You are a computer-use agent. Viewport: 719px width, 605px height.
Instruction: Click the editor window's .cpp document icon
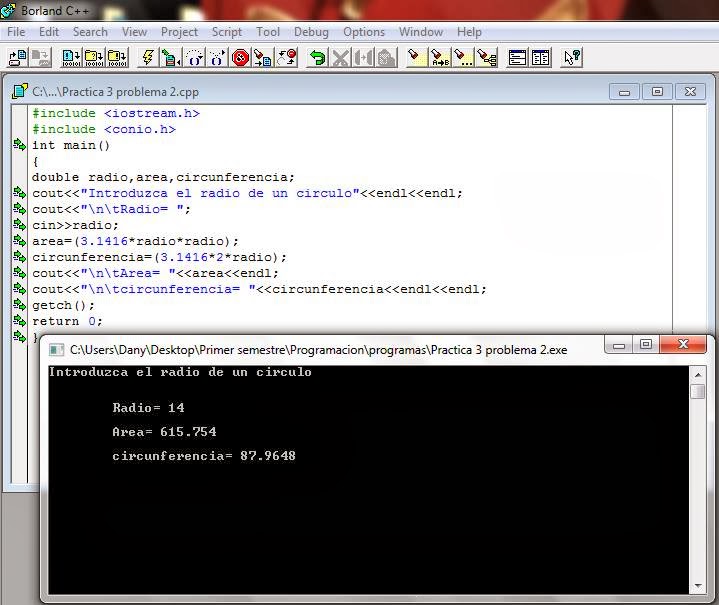point(20,91)
